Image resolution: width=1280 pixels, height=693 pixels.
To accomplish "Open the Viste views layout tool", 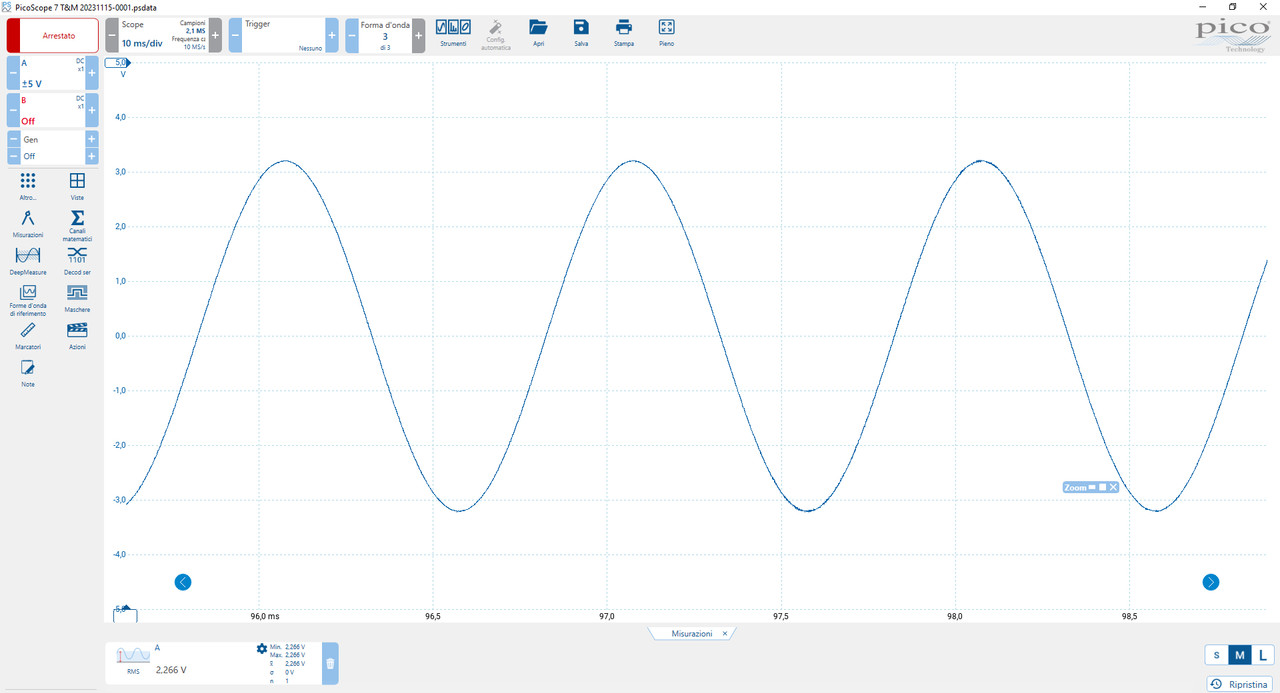I will tap(77, 186).
